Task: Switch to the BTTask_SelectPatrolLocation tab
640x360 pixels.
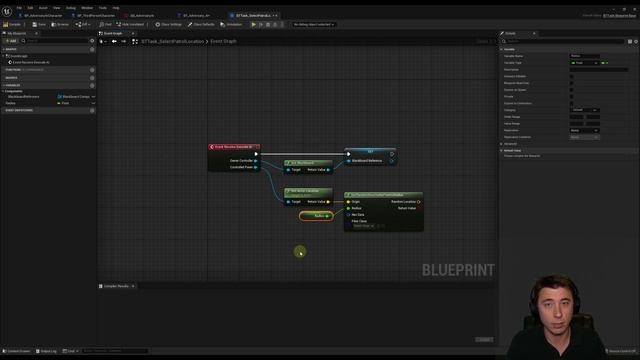Action: [253, 16]
